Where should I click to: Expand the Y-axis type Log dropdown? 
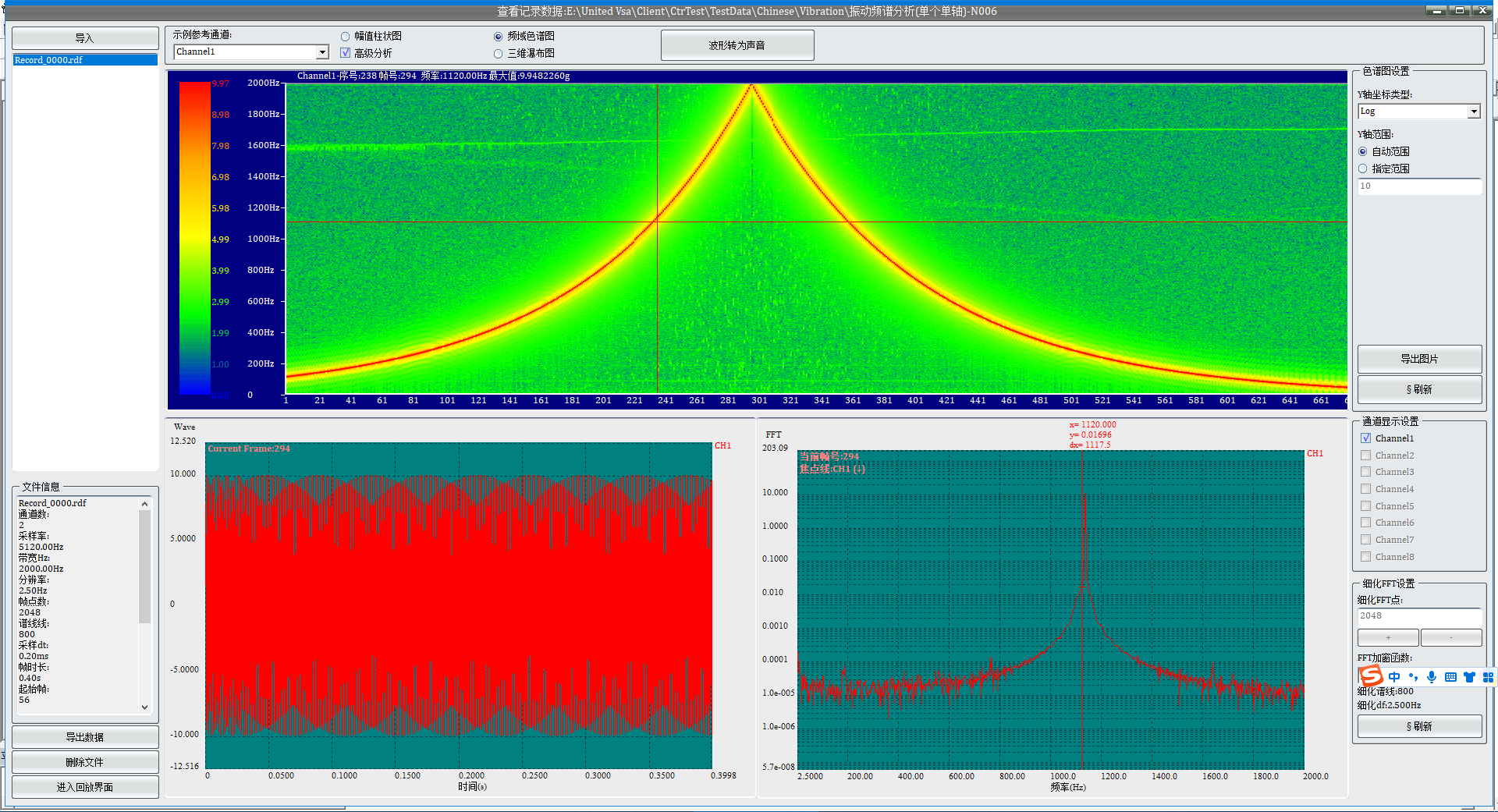coord(1473,112)
